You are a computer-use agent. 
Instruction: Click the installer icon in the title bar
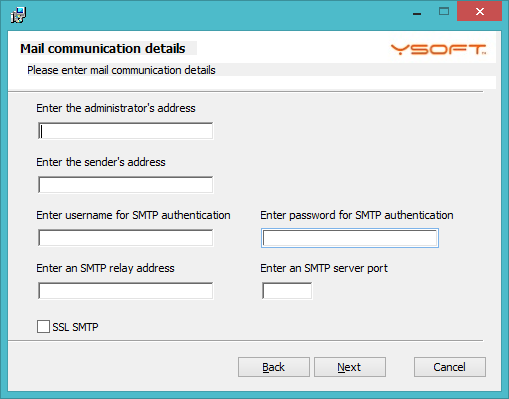[18, 15]
